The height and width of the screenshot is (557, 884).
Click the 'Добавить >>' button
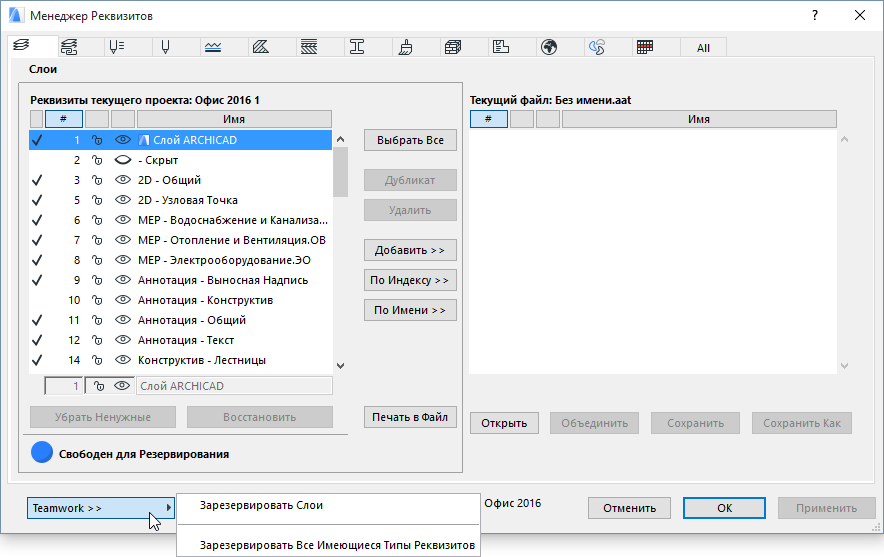click(410, 250)
